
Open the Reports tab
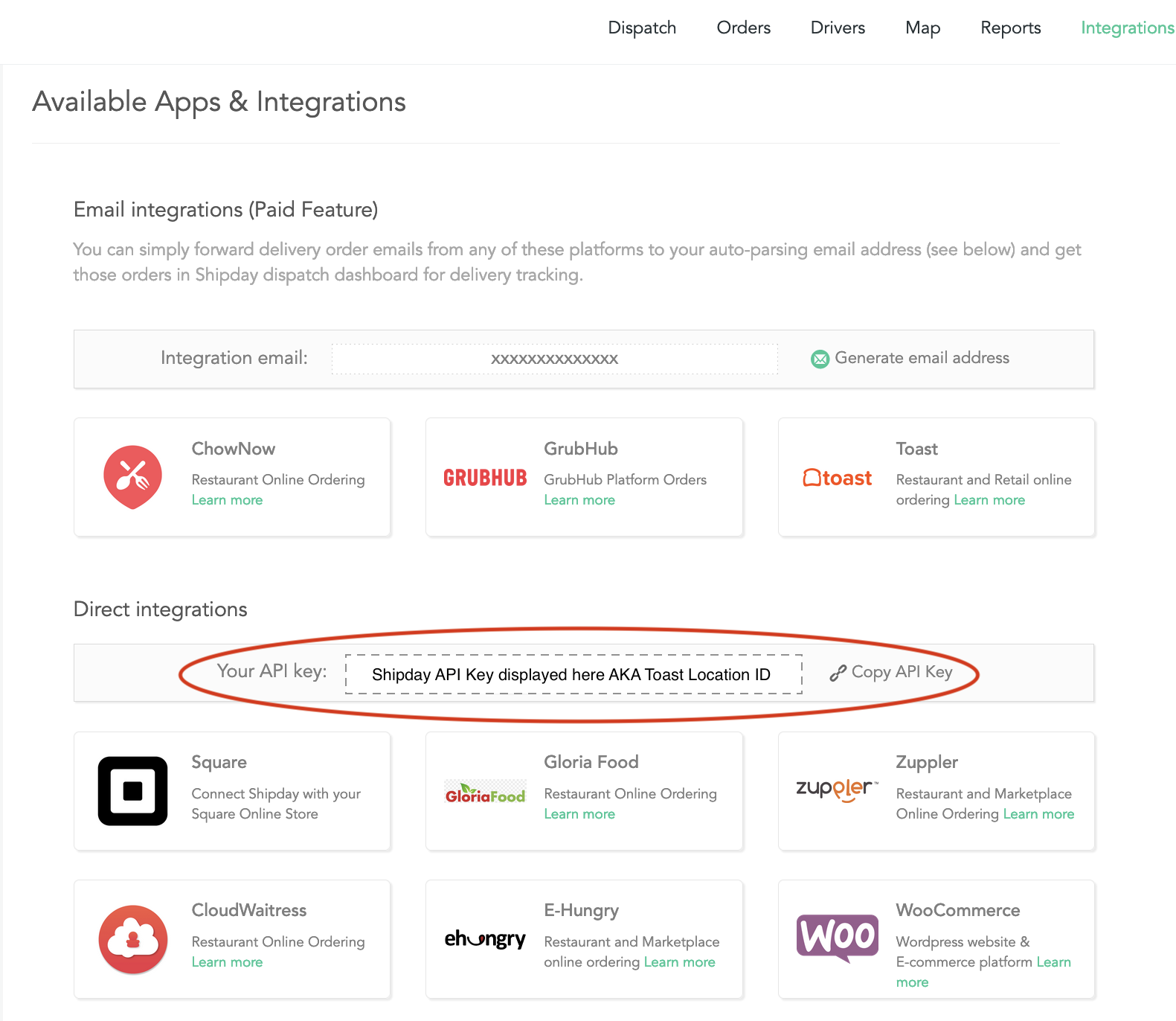1010,28
